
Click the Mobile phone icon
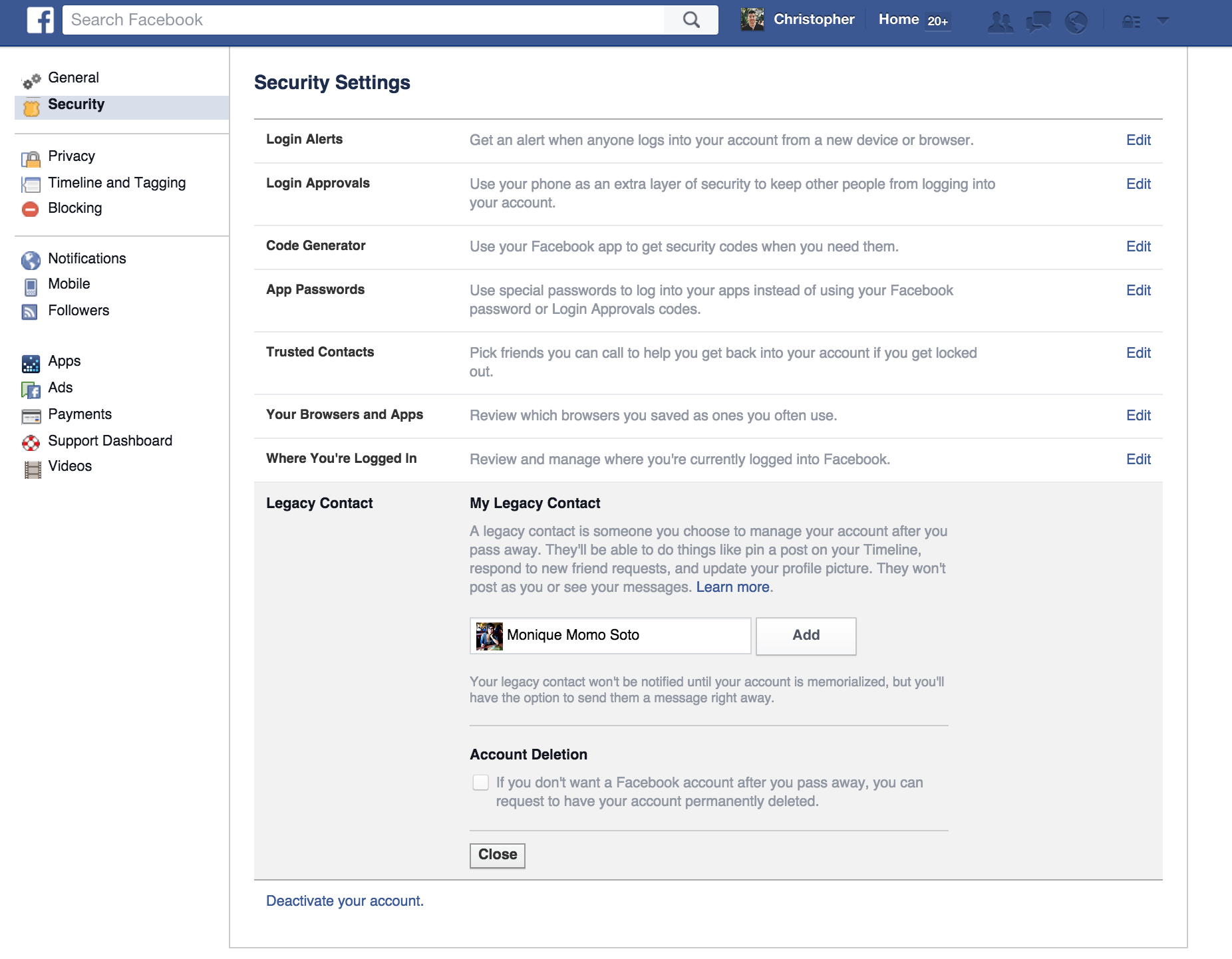click(31, 287)
